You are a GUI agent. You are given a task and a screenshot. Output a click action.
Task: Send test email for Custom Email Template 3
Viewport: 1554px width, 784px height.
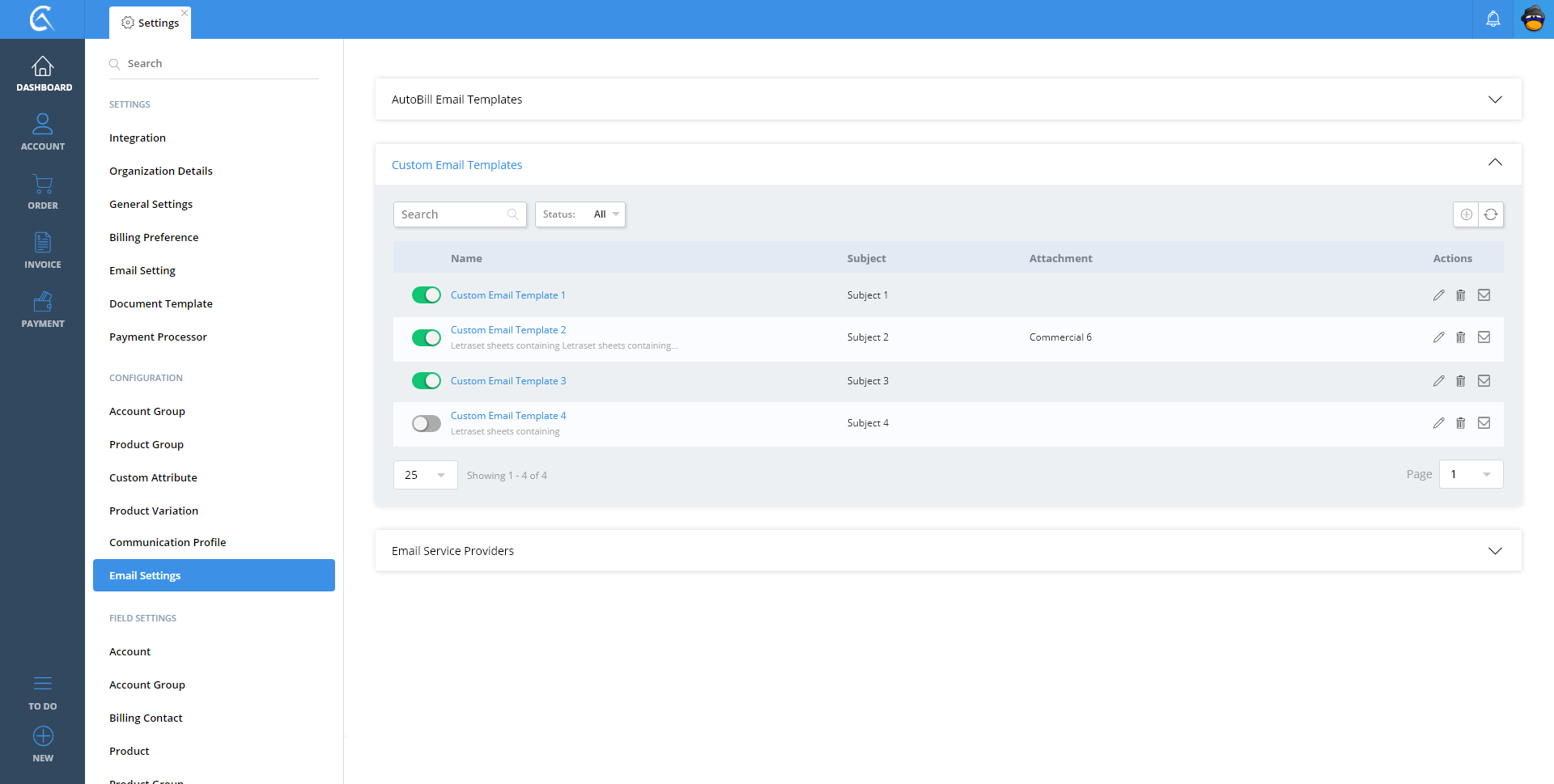1484,381
